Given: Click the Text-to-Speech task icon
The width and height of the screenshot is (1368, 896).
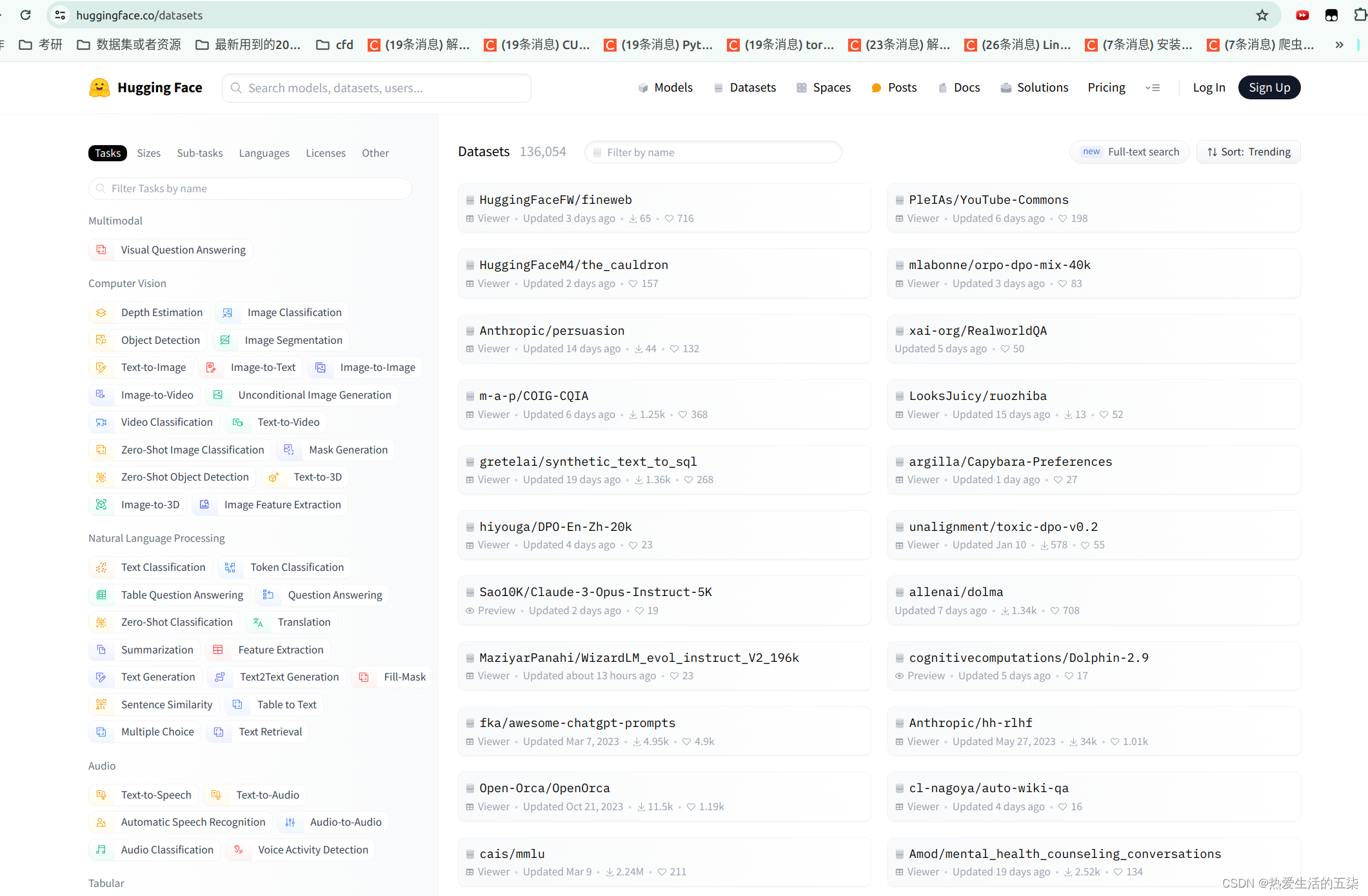Looking at the screenshot, I should 101,795.
